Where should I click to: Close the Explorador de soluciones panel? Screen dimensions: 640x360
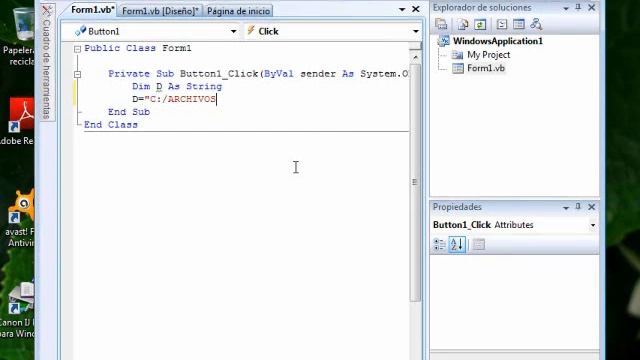(591, 7)
